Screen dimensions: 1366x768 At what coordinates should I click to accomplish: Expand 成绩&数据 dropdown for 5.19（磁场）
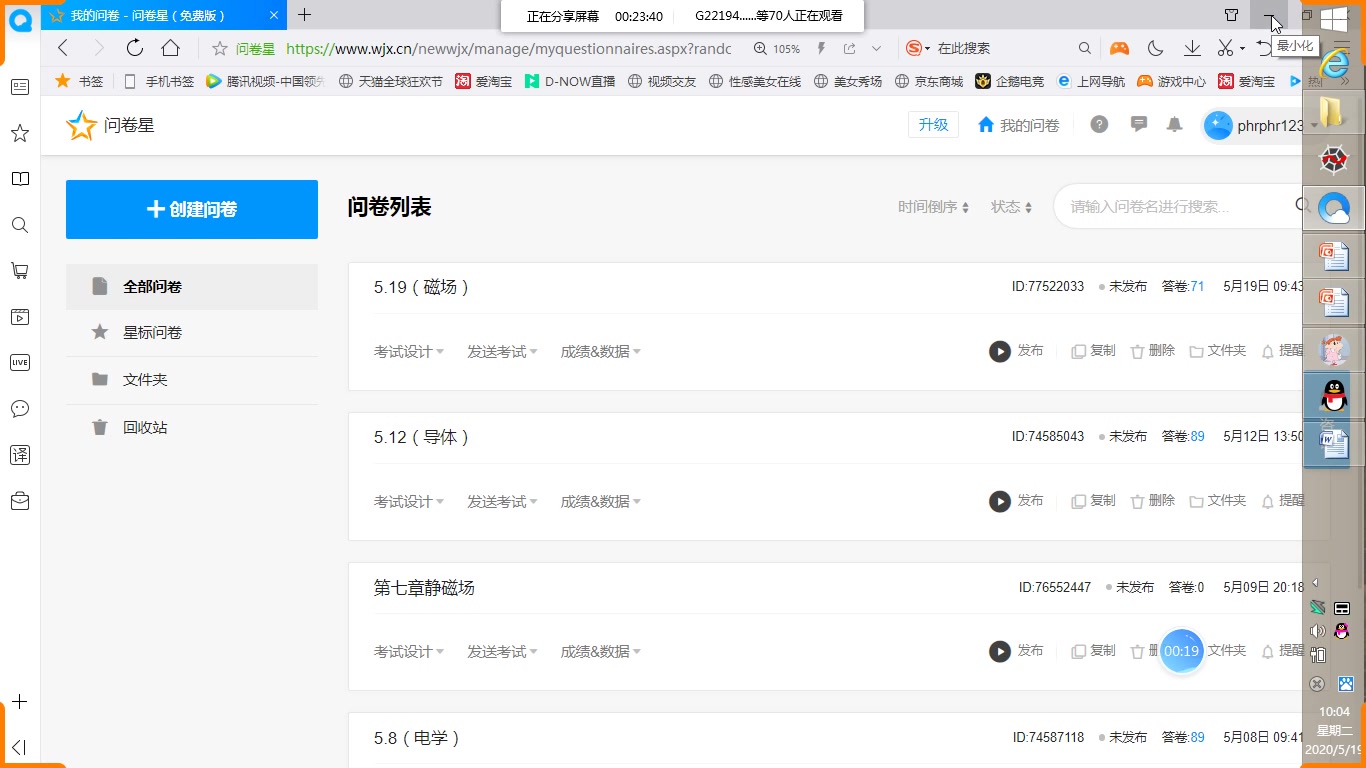click(601, 352)
